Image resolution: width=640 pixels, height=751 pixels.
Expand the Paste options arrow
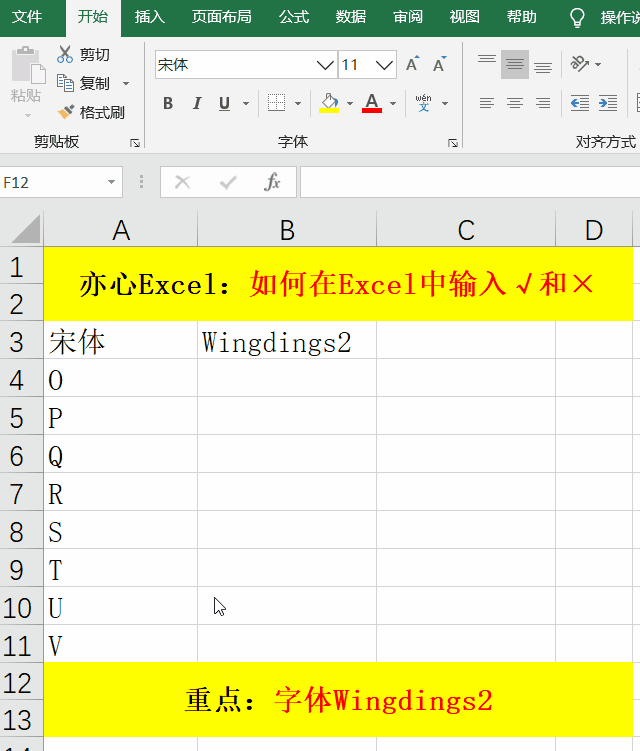(x=28, y=115)
